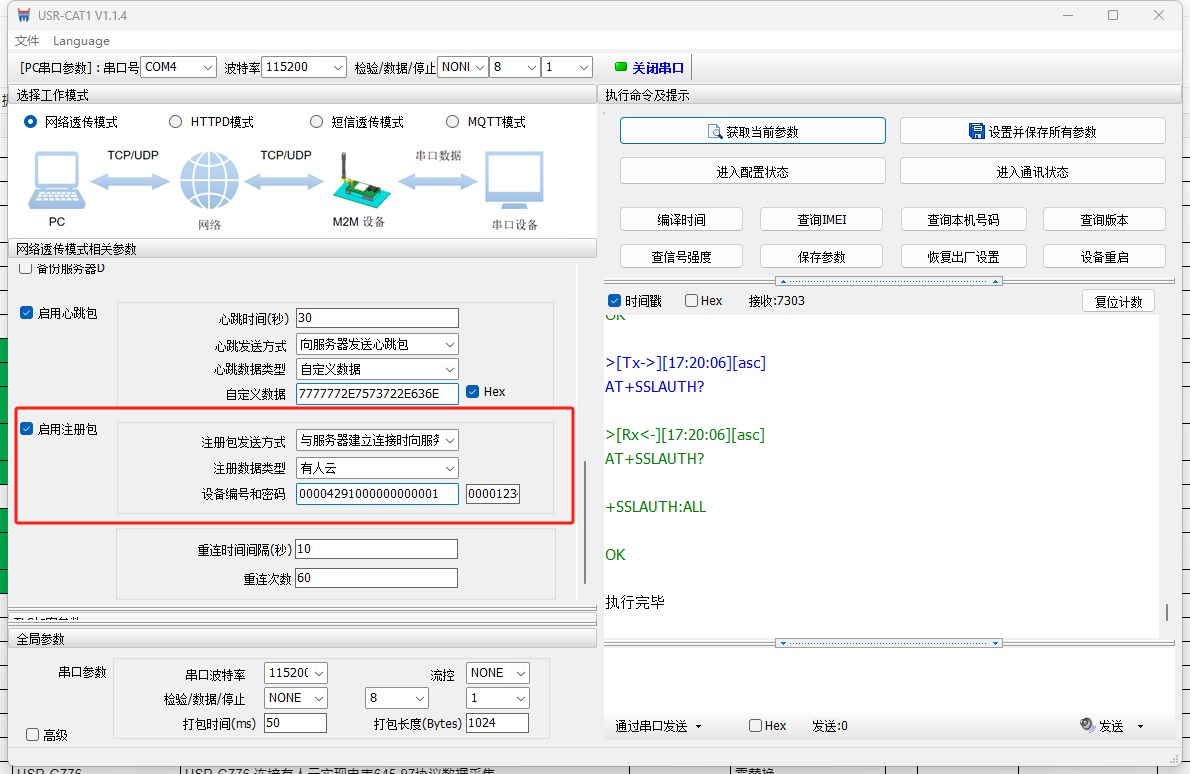Click set and save all parameters
The width and height of the screenshot is (1190, 774).
click(x=1032, y=131)
